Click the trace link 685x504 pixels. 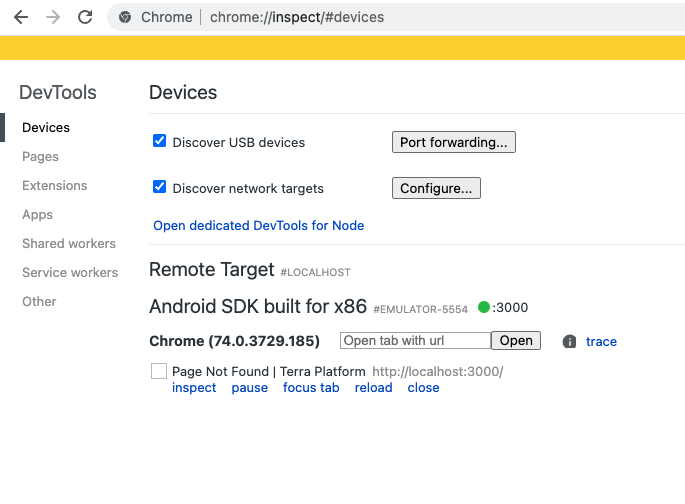point(601,342)
